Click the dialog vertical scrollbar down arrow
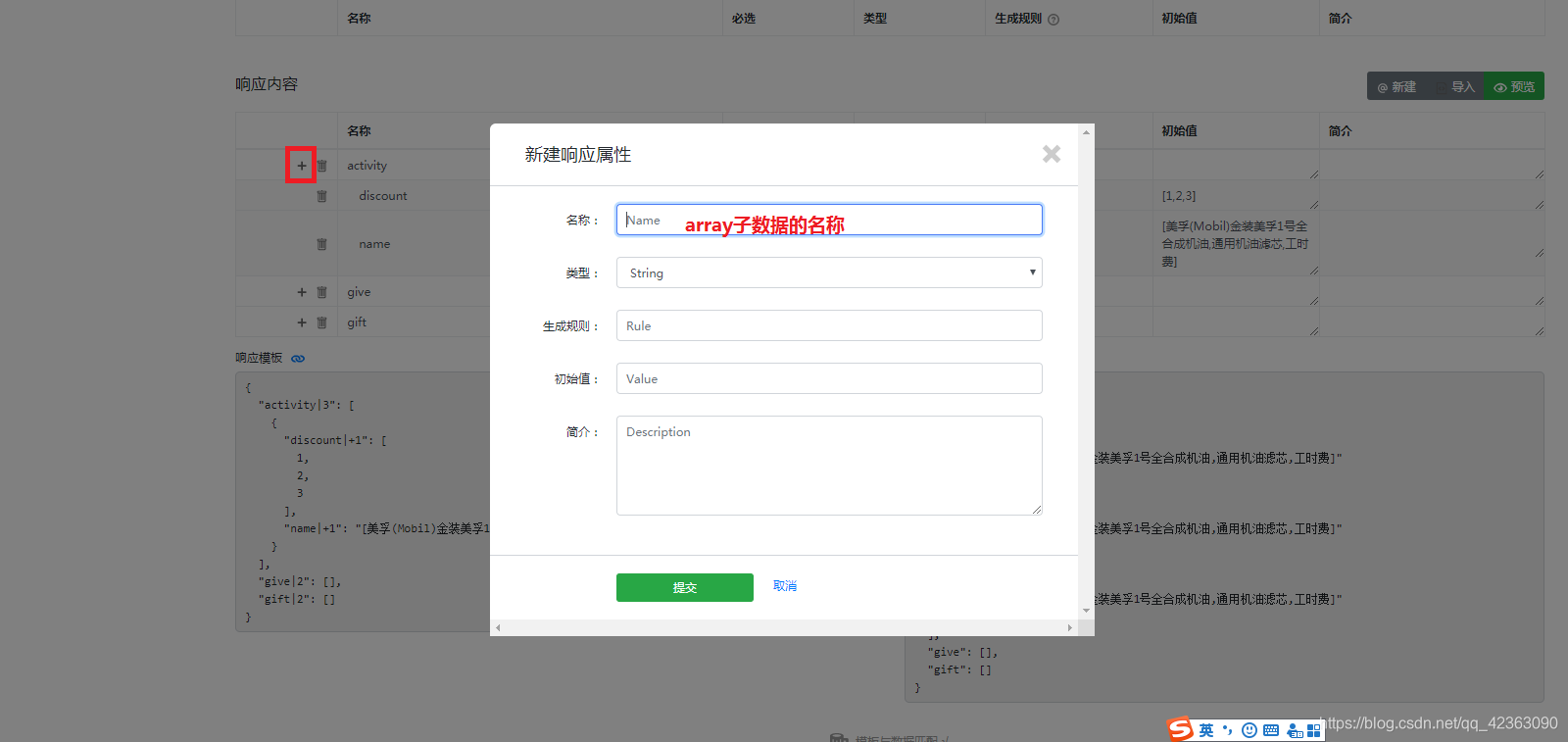Image resolution: width=1568 pixels, height=742 pixels. tap(1086, 611)
